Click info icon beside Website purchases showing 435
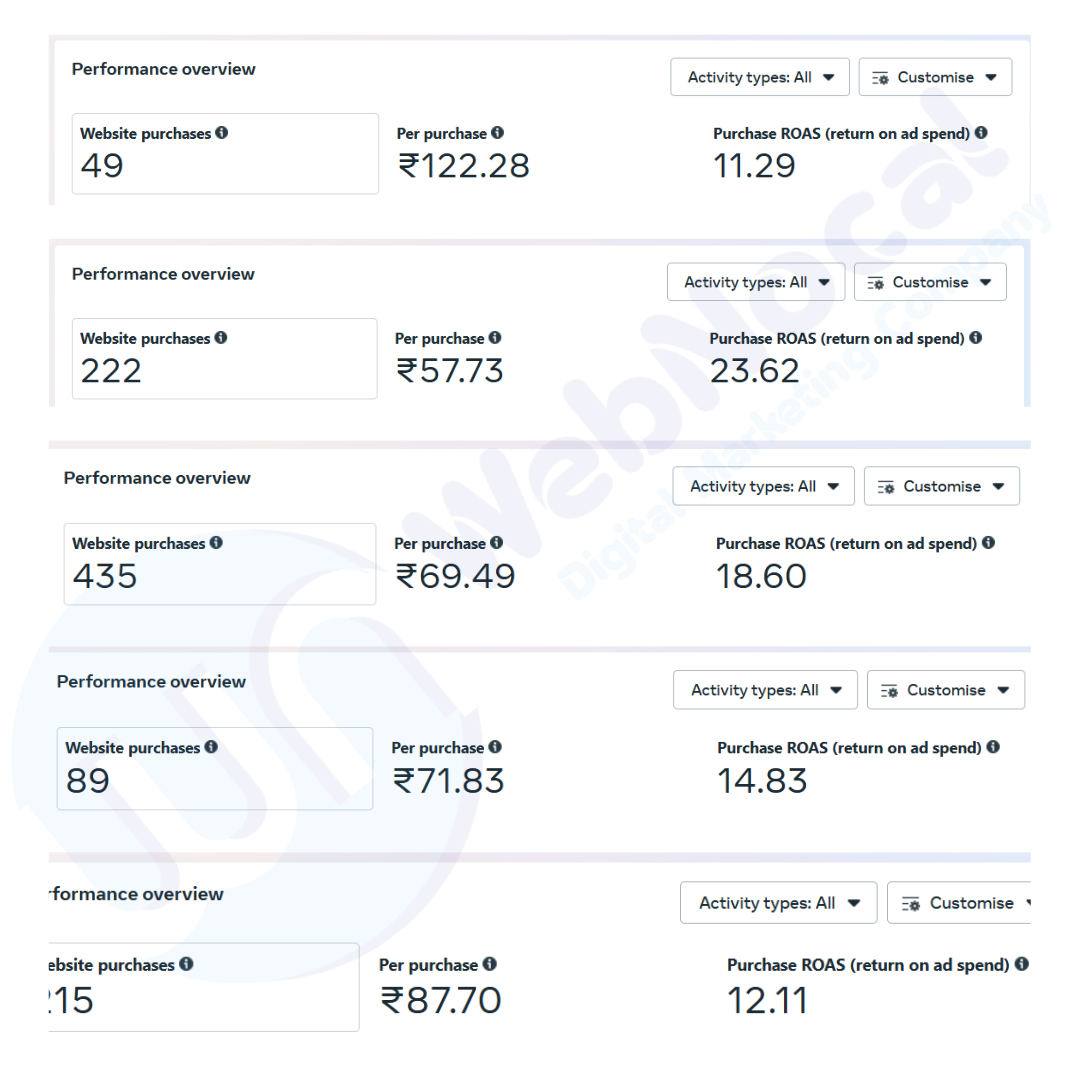 tap(216, 543)
